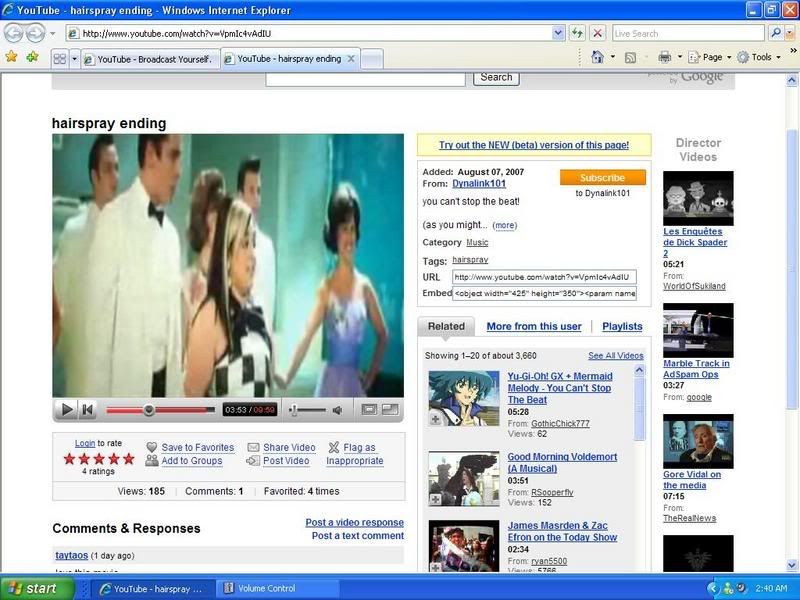The width and height of the screenshot is (800, 600).
Task: Open the Page menu
Action: [x=709, y=57]
